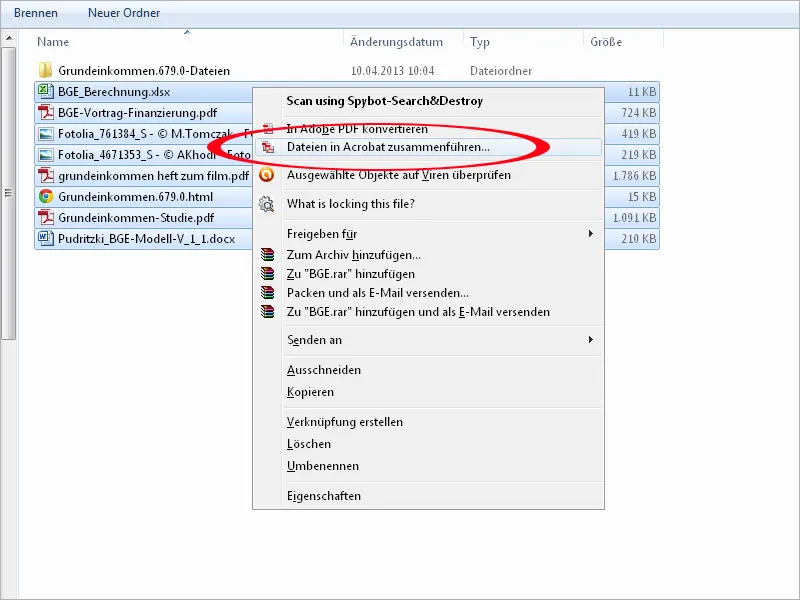Click the Chrome icon of Grundeinkommen.679.0.html
The height and width of the screenshot is (600, 800).
46,196
